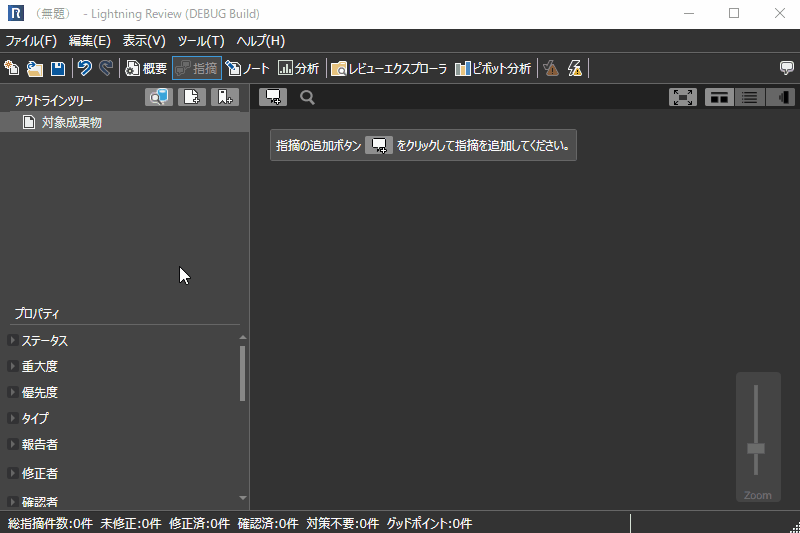Close the Lightning Review window
This screenshot has height=533, width=800.
tap(780, 13)
